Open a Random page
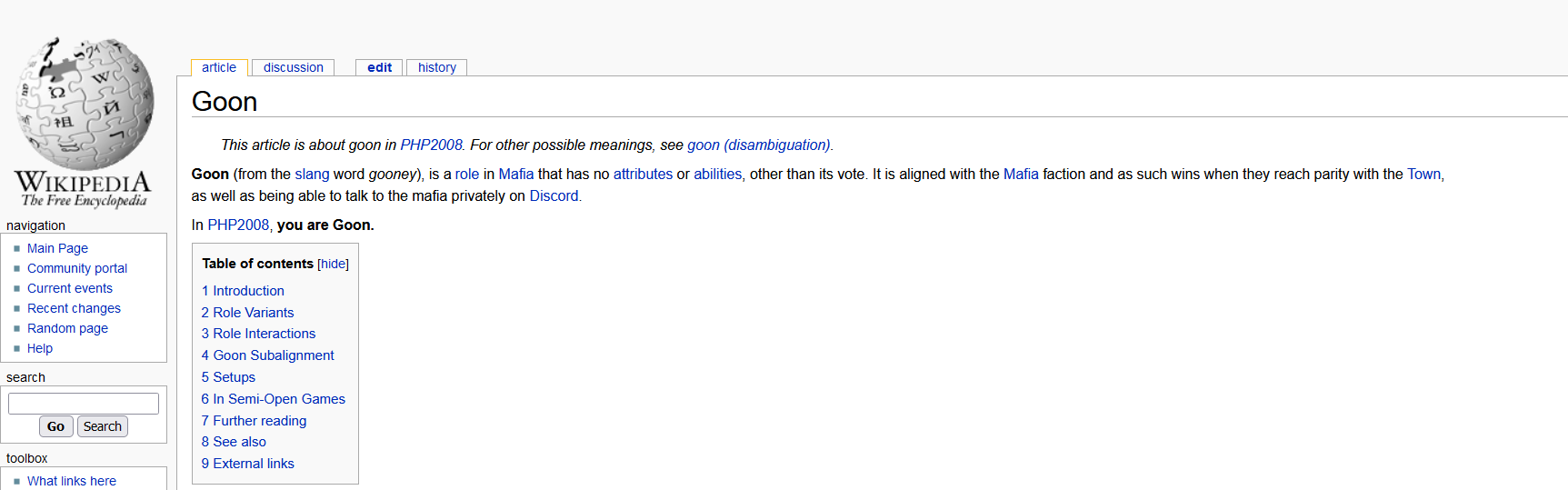Screen dimensions: 1568x490 (x=67, y=328)
